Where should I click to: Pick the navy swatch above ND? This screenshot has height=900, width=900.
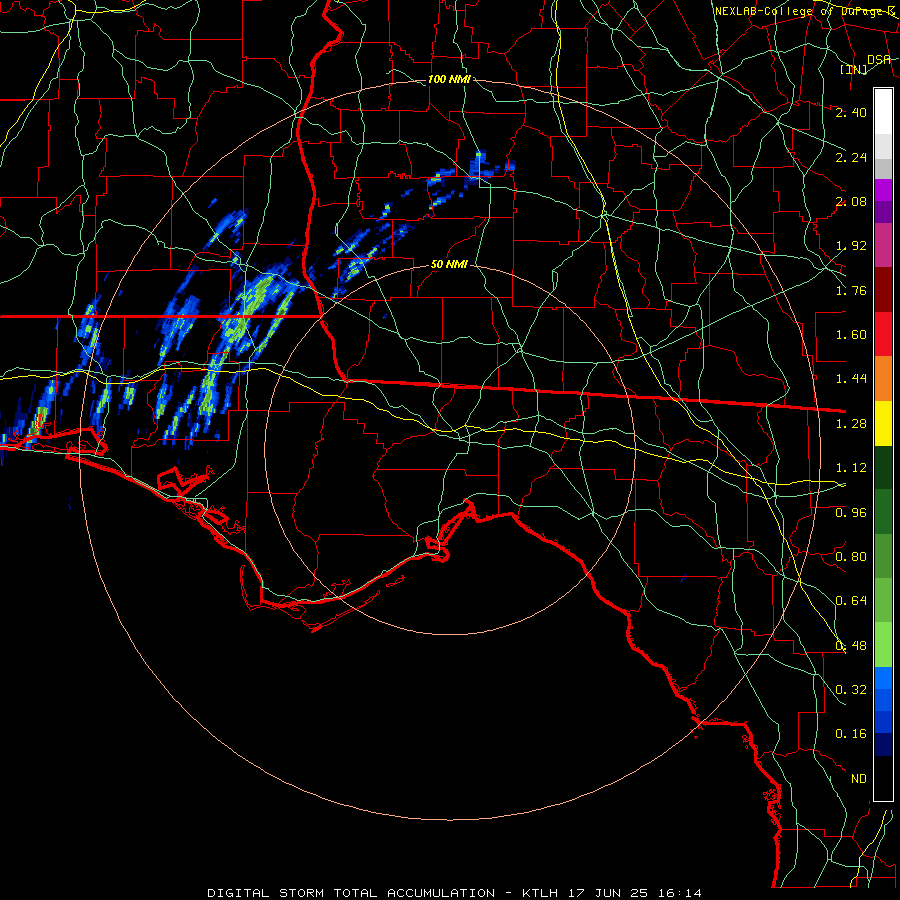[883, 745]
